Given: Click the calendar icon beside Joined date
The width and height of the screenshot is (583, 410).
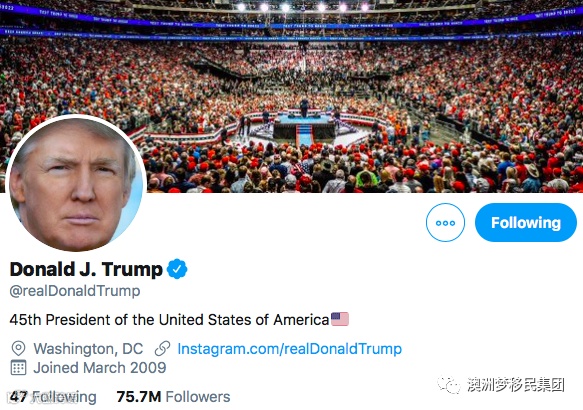Looking at the screenshot, I should coord(18,368).
